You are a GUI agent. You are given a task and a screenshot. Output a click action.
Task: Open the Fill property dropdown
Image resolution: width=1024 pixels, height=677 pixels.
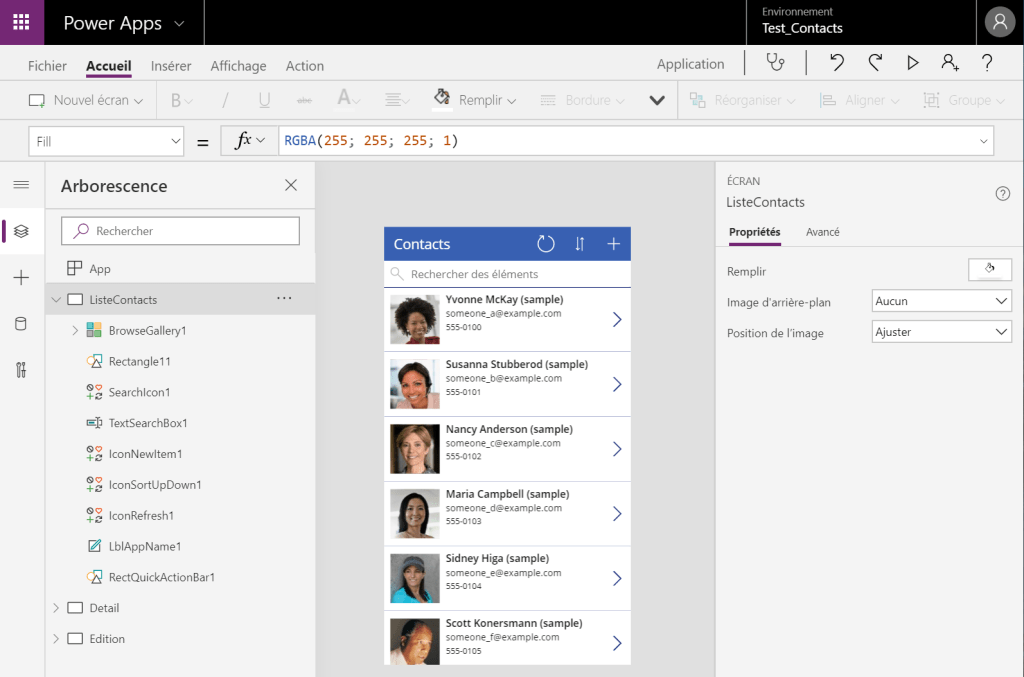(x=106, y=142)
